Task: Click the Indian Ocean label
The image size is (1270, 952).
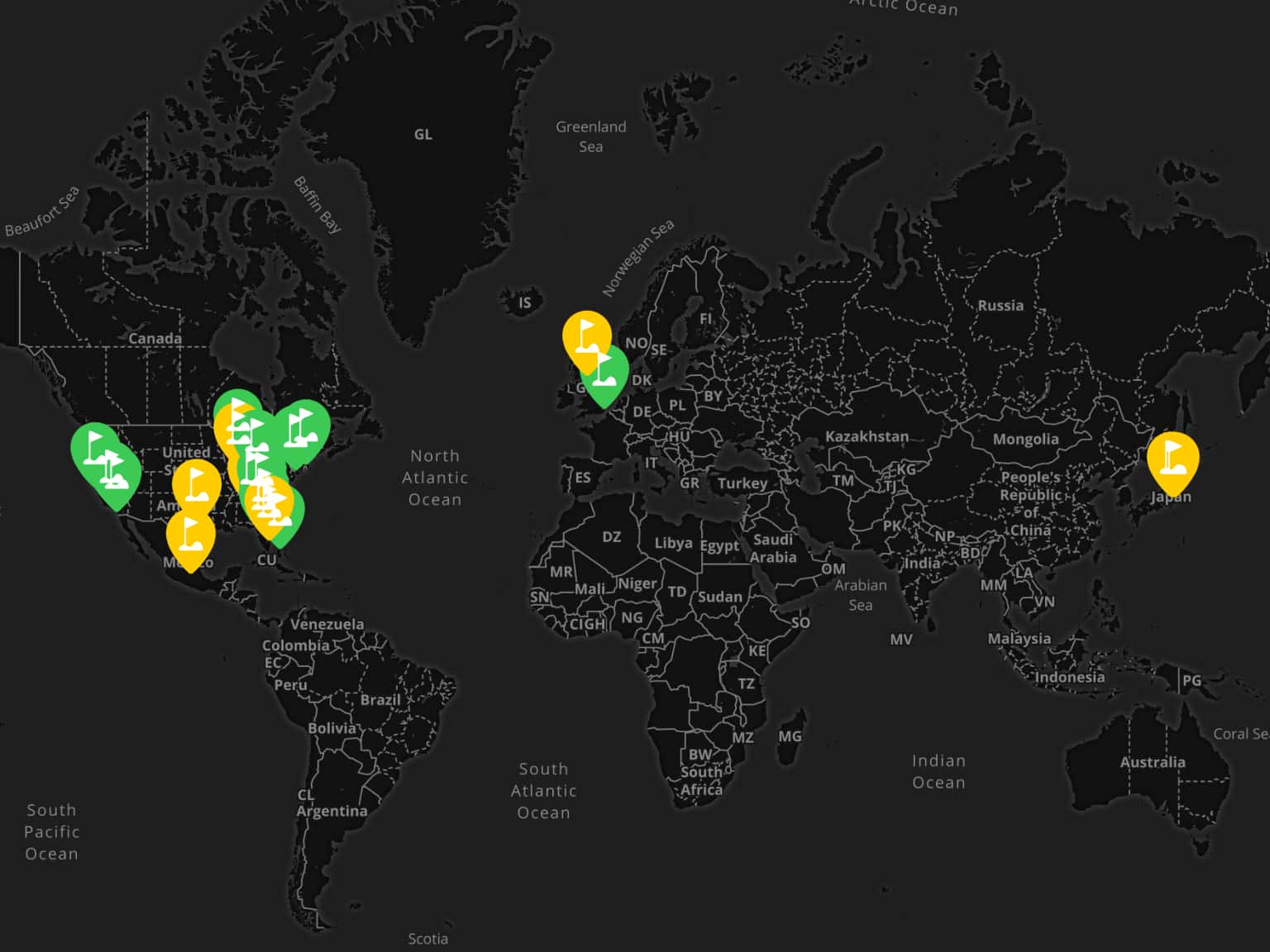Action: pyautogui.click(x=938, y=771)
